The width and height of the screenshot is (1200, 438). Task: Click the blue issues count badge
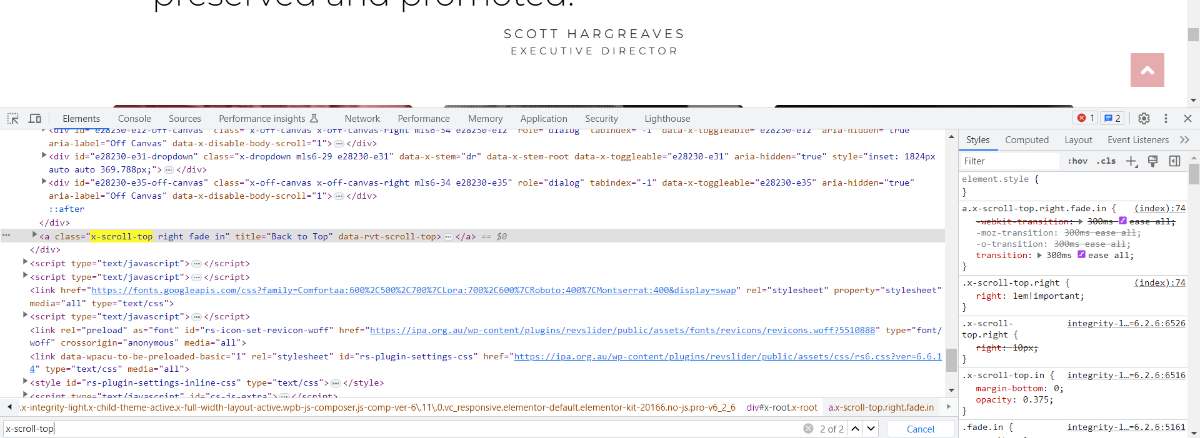1112,118
